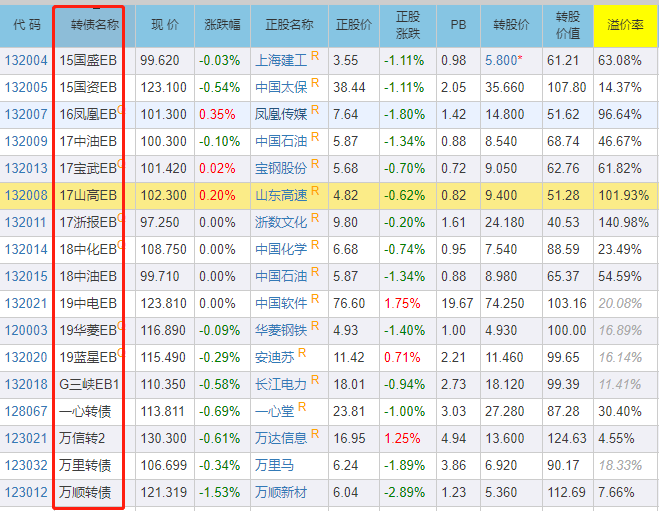Click the R icon beside 凤凰传媒
659x511 pixels.
coord(315,110)
